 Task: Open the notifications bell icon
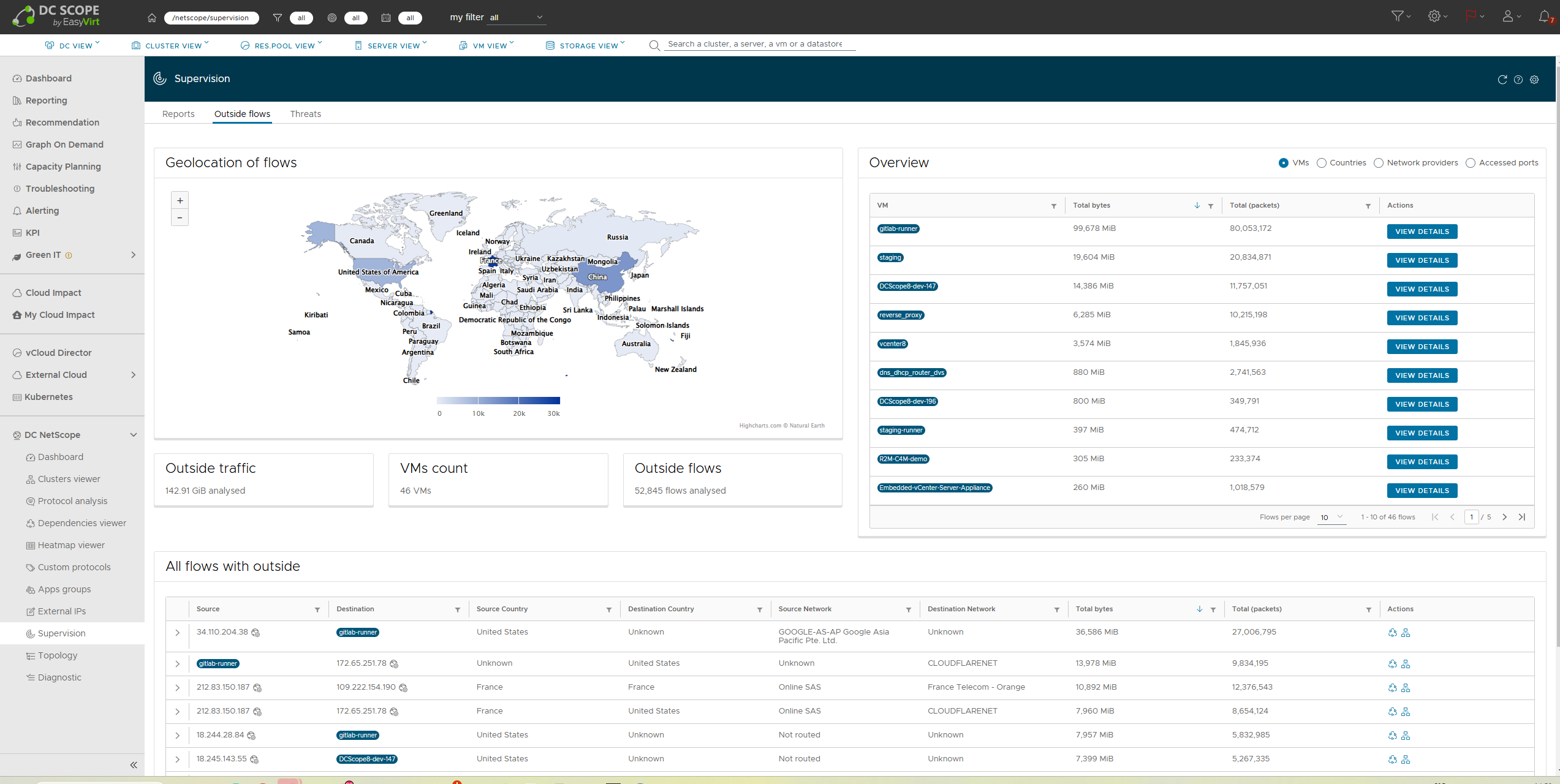(1545, 17)
